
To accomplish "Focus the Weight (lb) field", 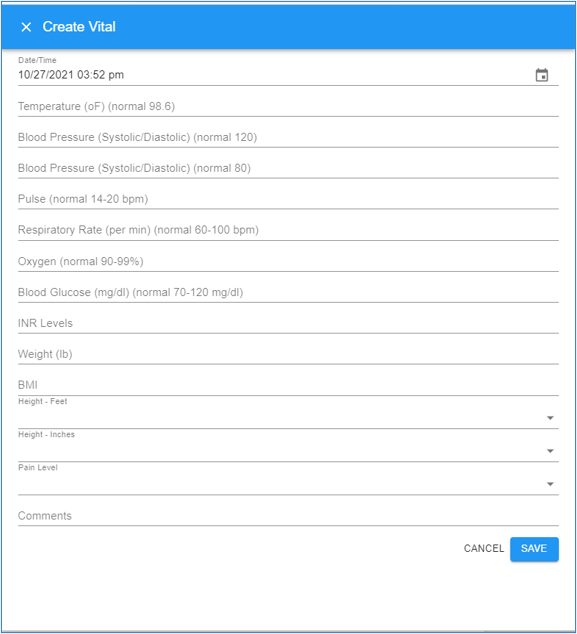I will point(288,354).
